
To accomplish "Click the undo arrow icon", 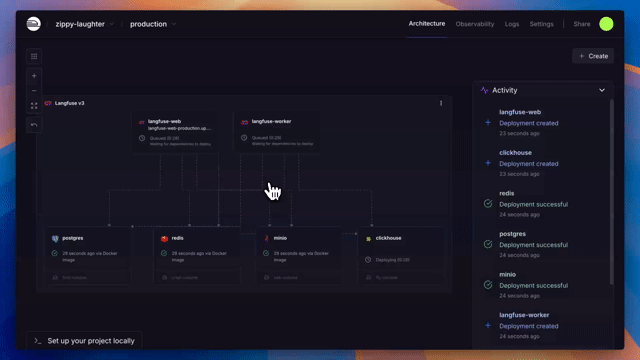I will 34,125.
